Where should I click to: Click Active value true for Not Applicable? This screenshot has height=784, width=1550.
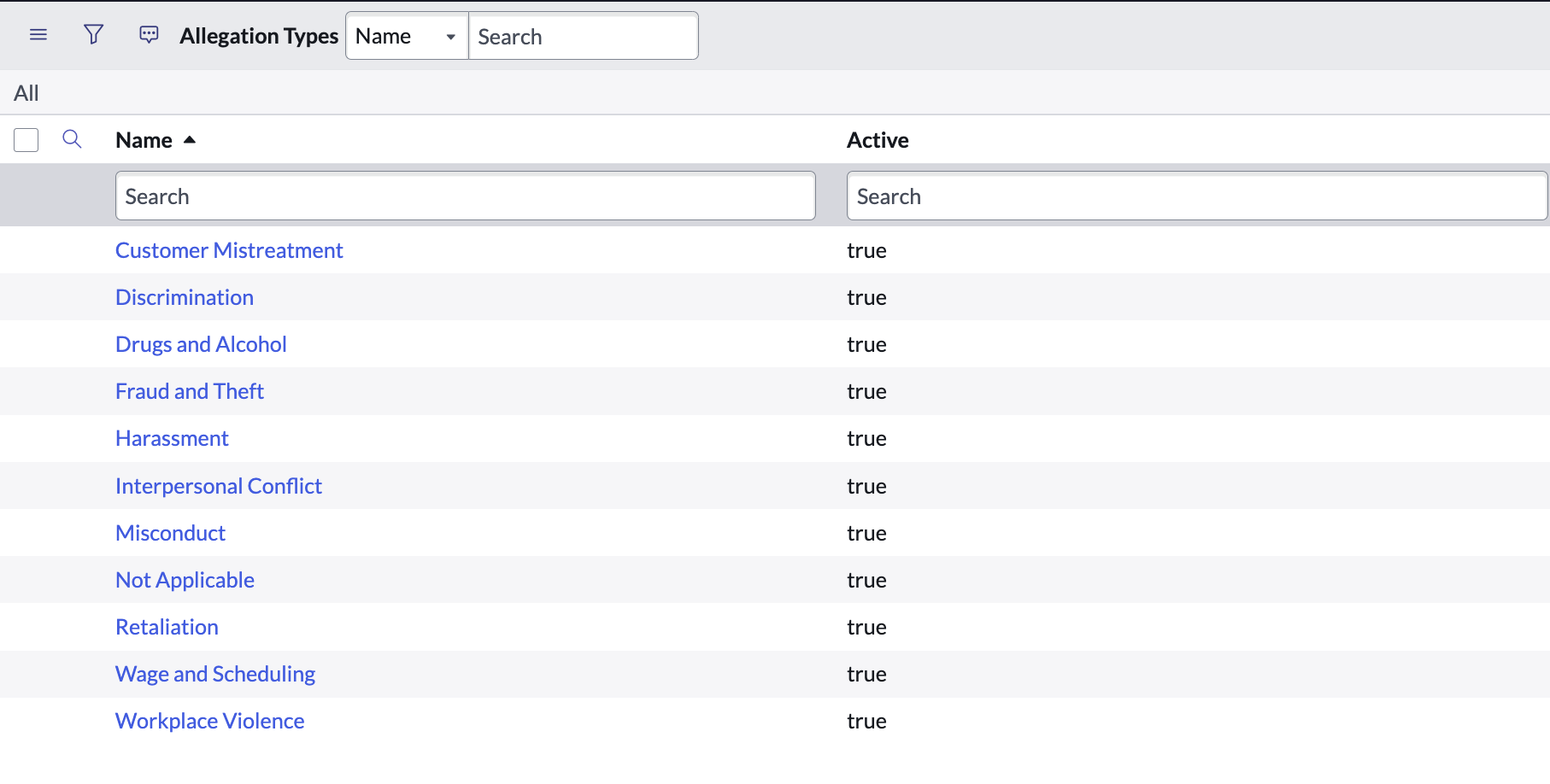click(866, 580)
